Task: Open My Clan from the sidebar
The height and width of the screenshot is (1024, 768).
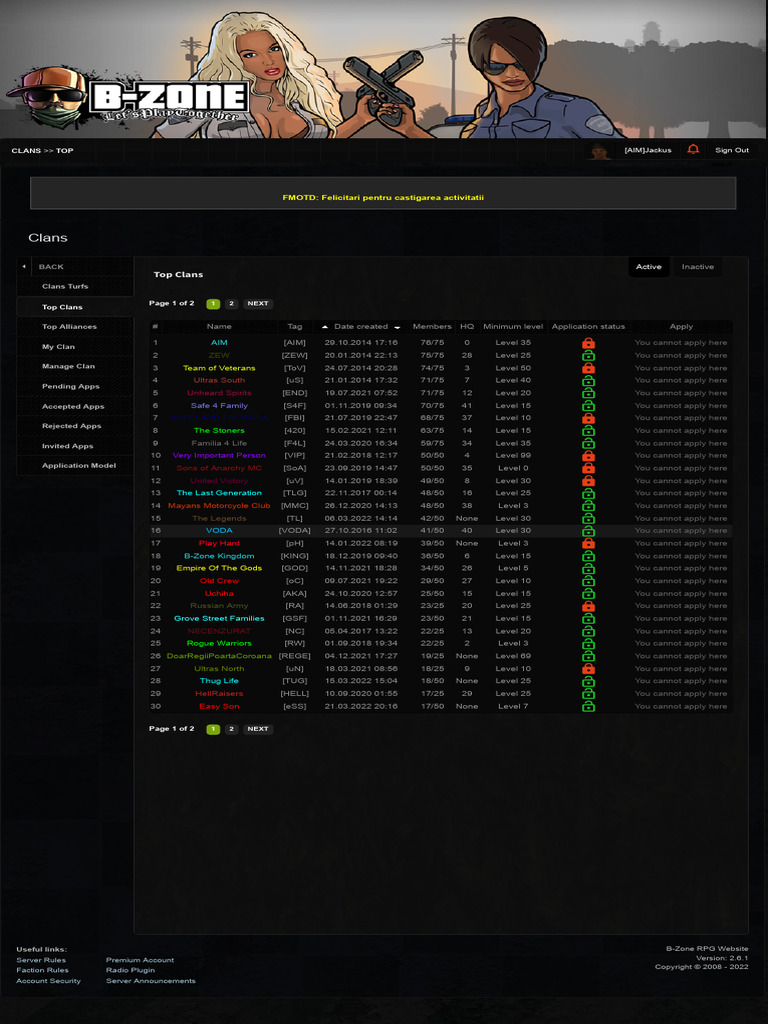Action: pyautogui.click(x=59, y=347)
